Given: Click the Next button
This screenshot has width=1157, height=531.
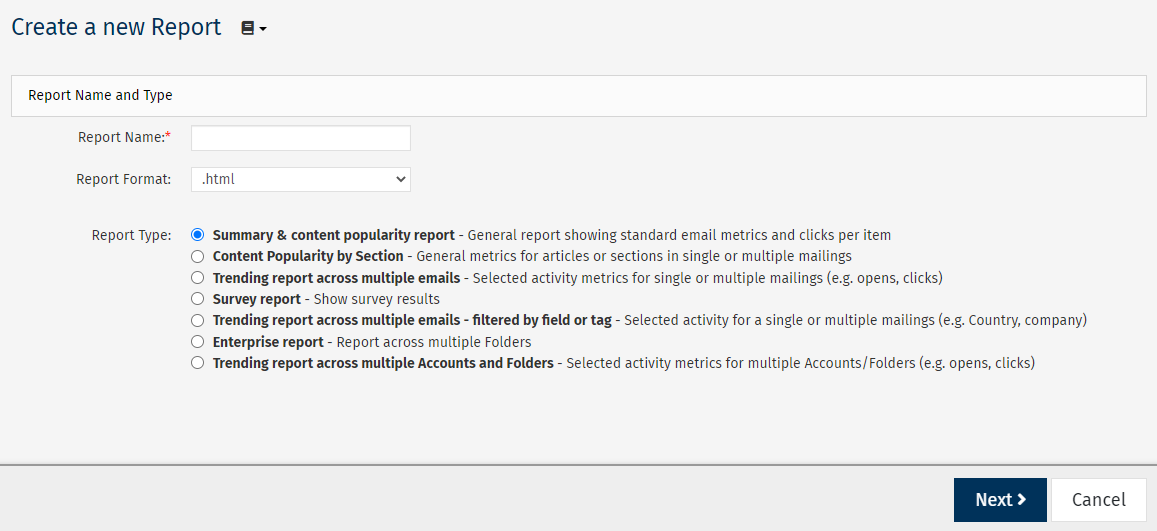Looking at the screenshot, I should pos(1000,500).
